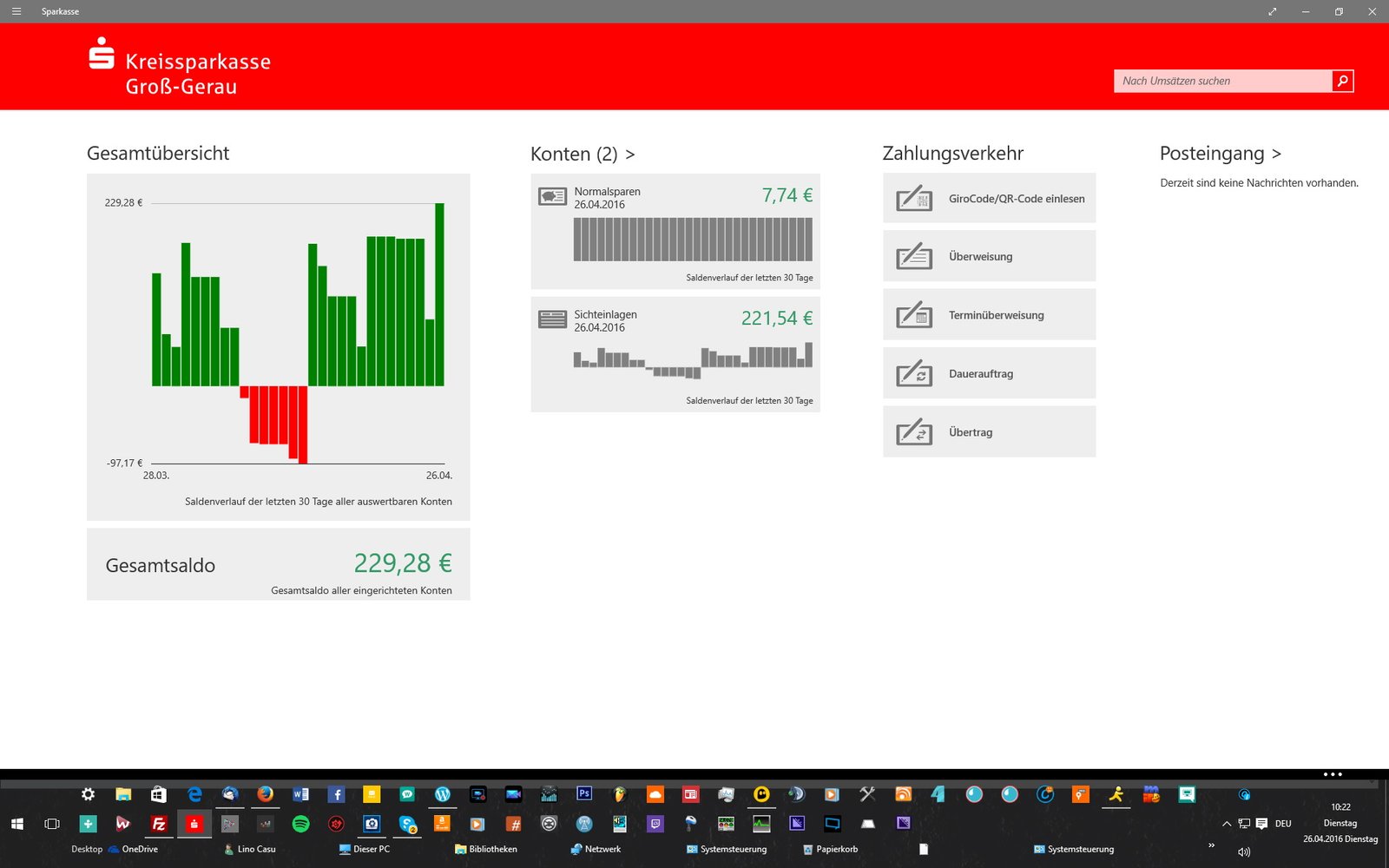The height and width of the screenshot is (868, 1389).
Task: Expand the Posteingang section
Action: pyautogui.click(x=1220, y=154)
